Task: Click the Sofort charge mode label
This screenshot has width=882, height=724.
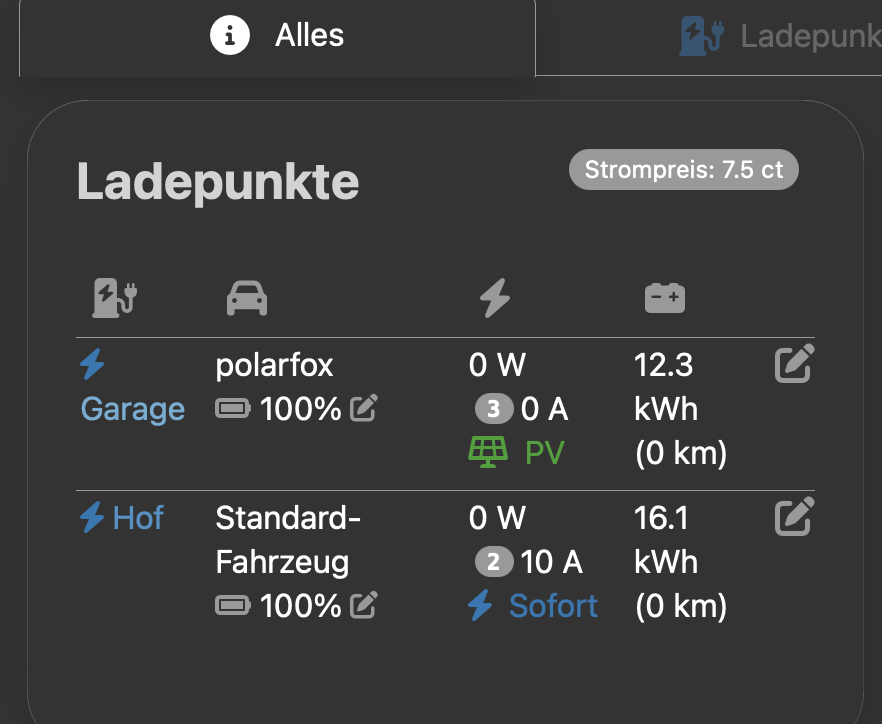Action: (x=553, y=605)
